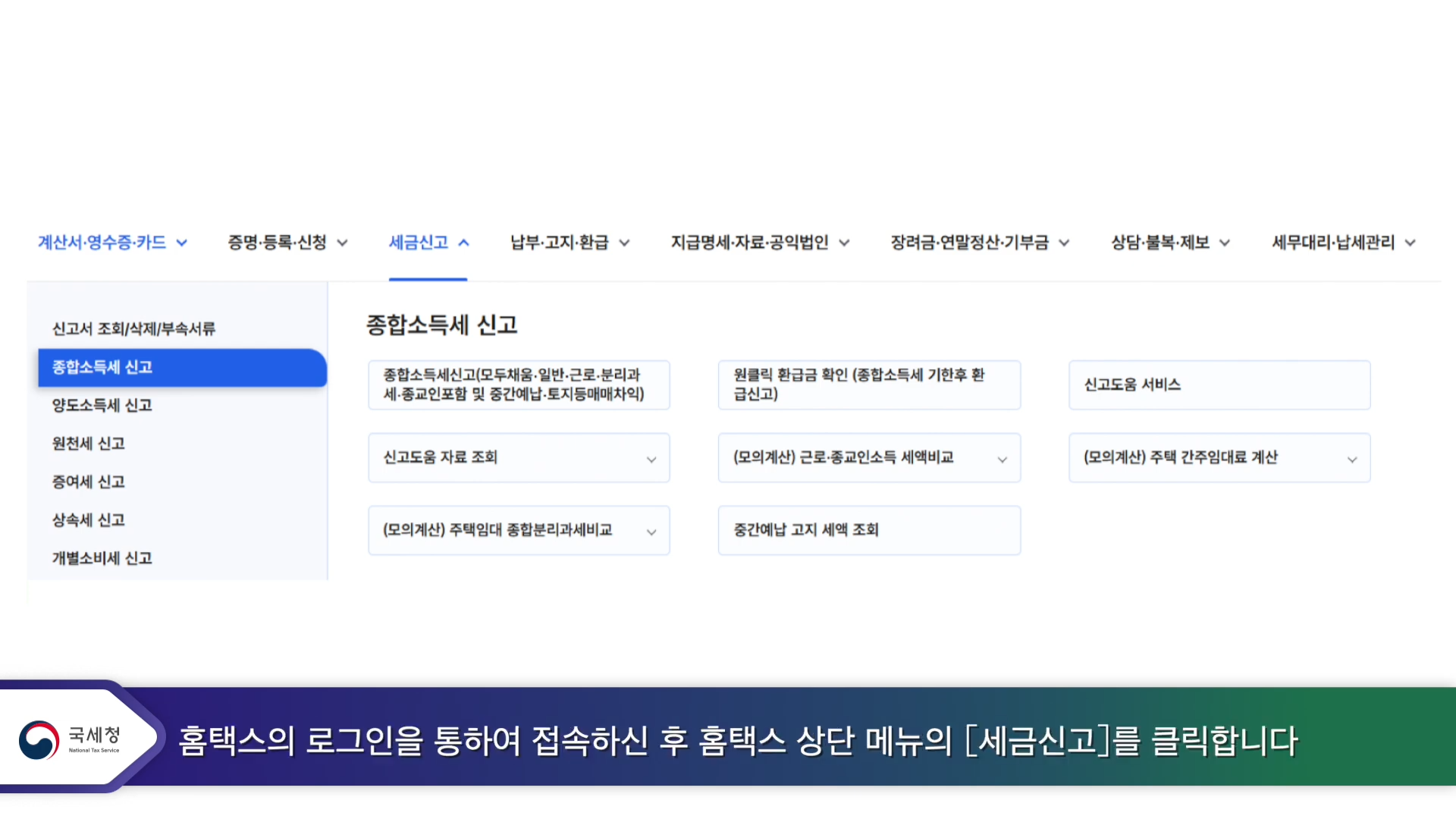Click chevron next to 장려금·연말정산·기부금

(x=1064, y=243)
